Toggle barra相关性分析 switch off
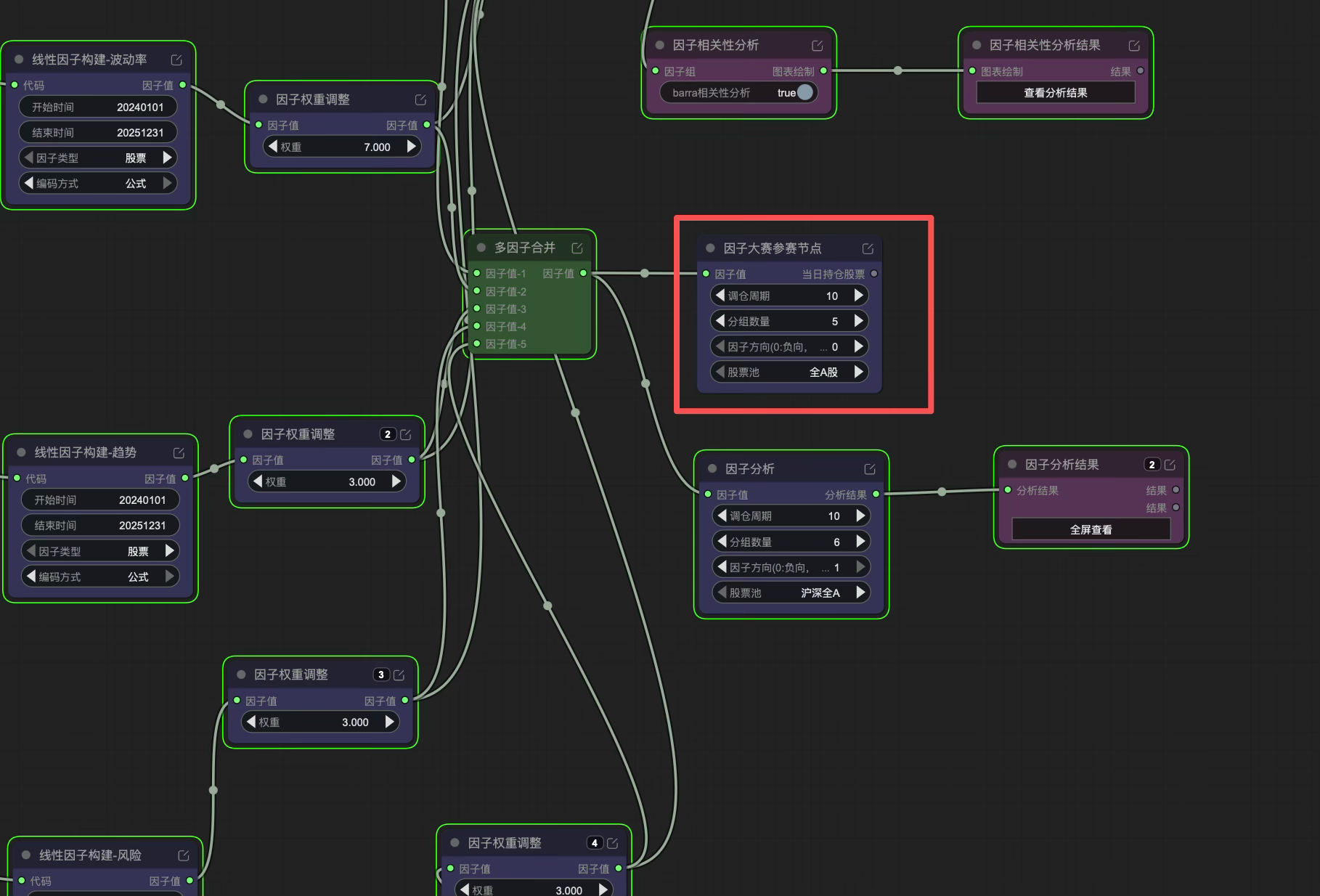This screenshot has height=896, width=1320. 804,92
